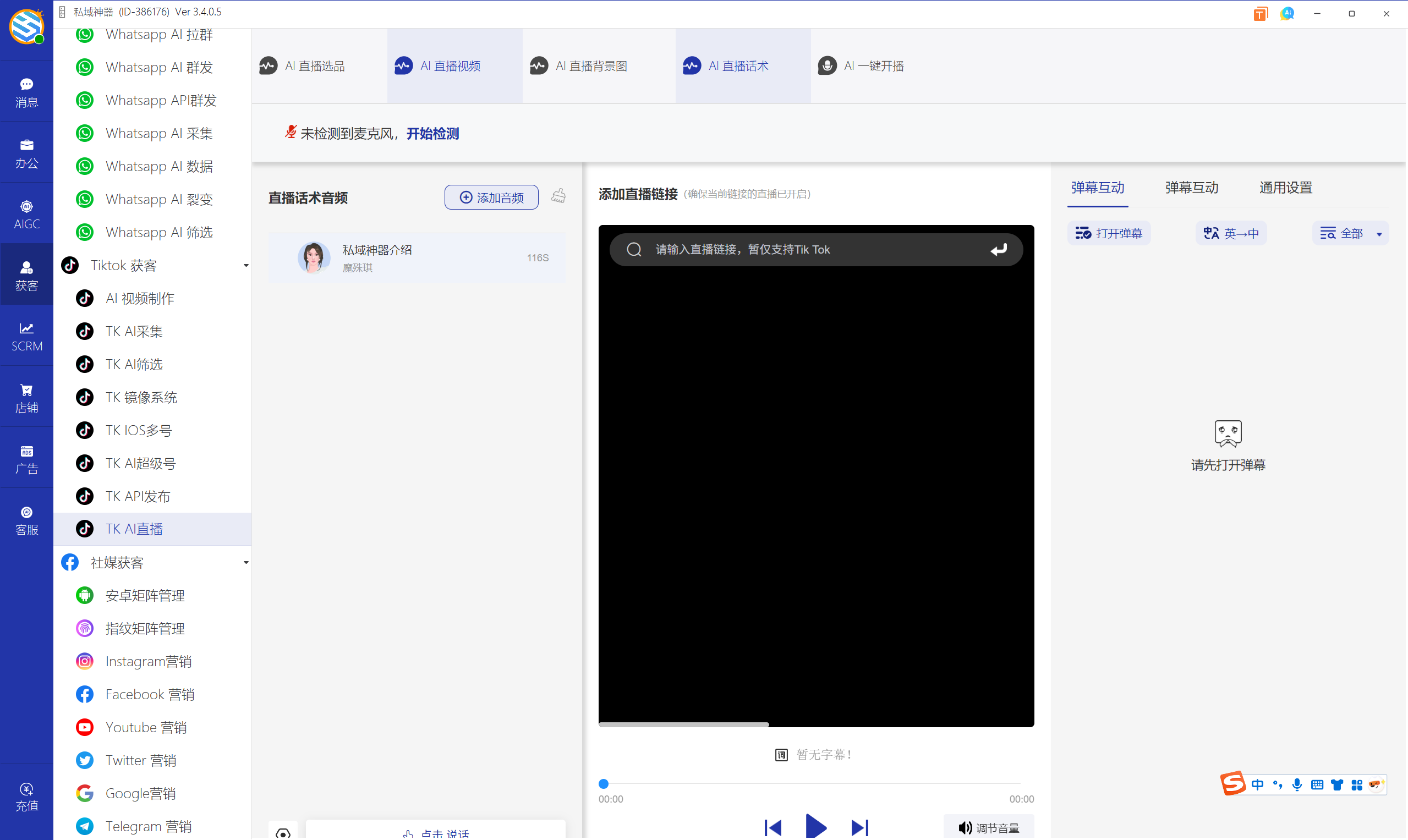Open the 通用设置 tab

tap(1285, 188)
